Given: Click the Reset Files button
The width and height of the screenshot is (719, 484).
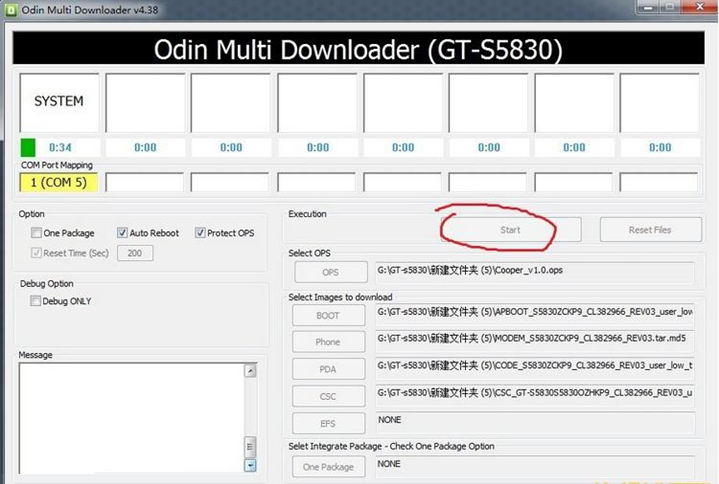Looking at the screenshot, I should 650,230.
